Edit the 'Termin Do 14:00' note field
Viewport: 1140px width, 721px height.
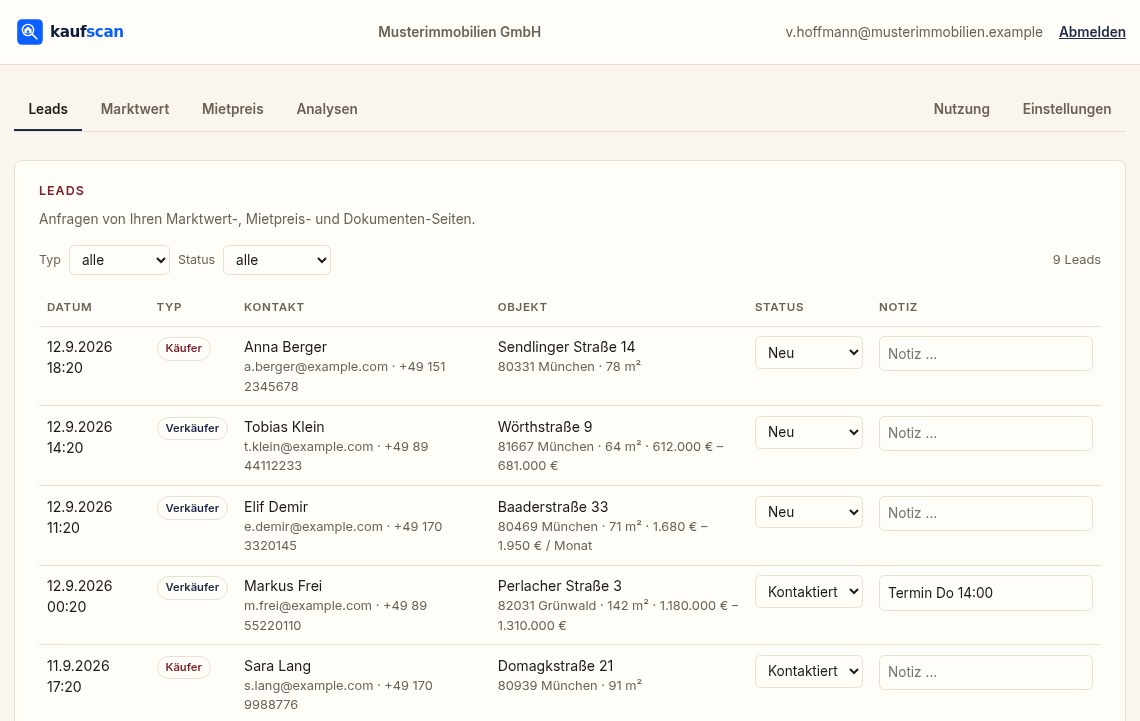click(985, 593)
